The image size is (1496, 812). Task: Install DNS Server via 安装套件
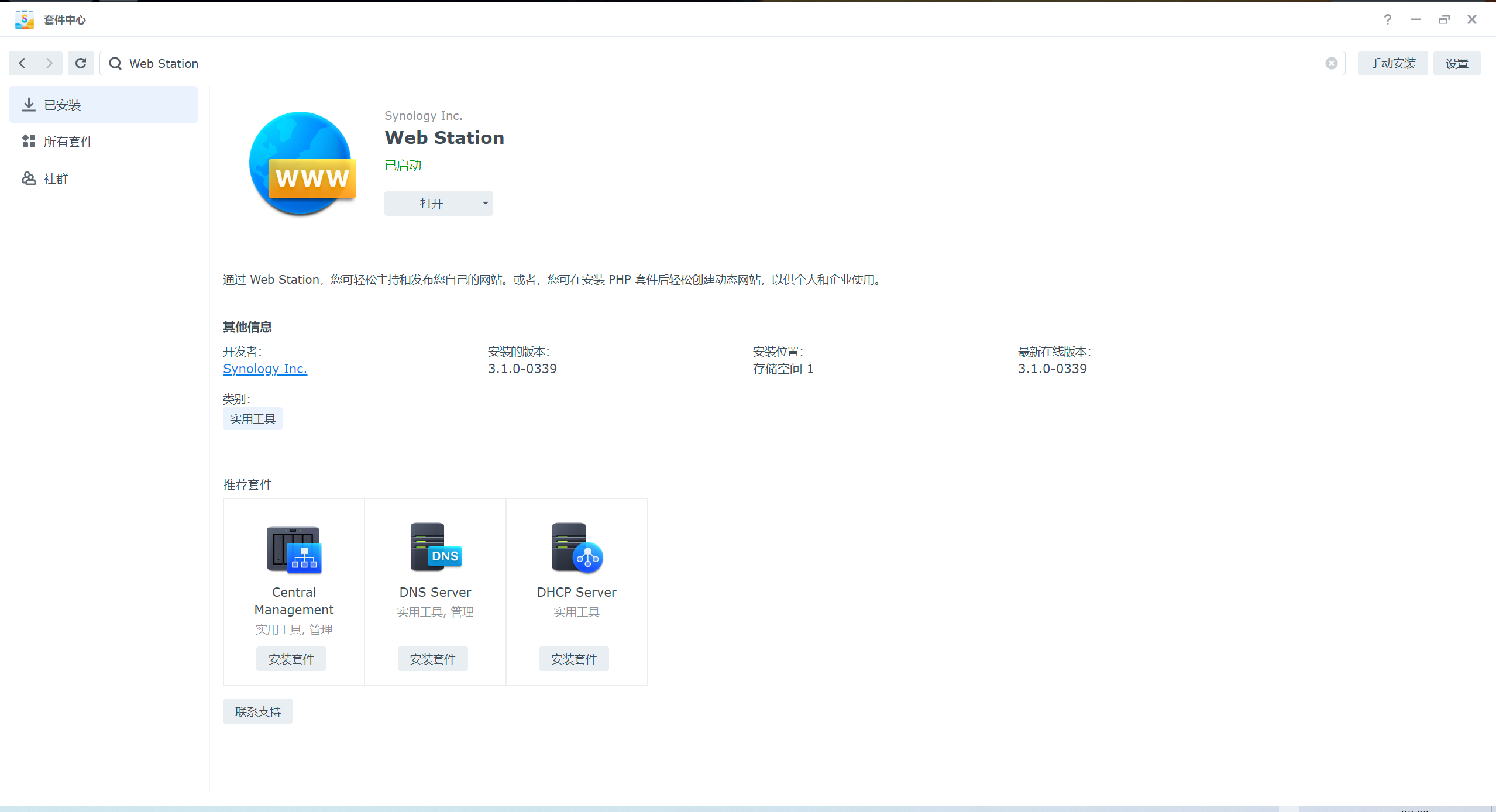(x=433, y=659)
